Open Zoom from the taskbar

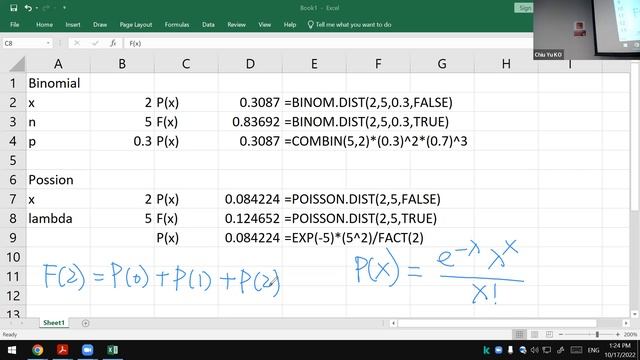[x=87, y=350]
